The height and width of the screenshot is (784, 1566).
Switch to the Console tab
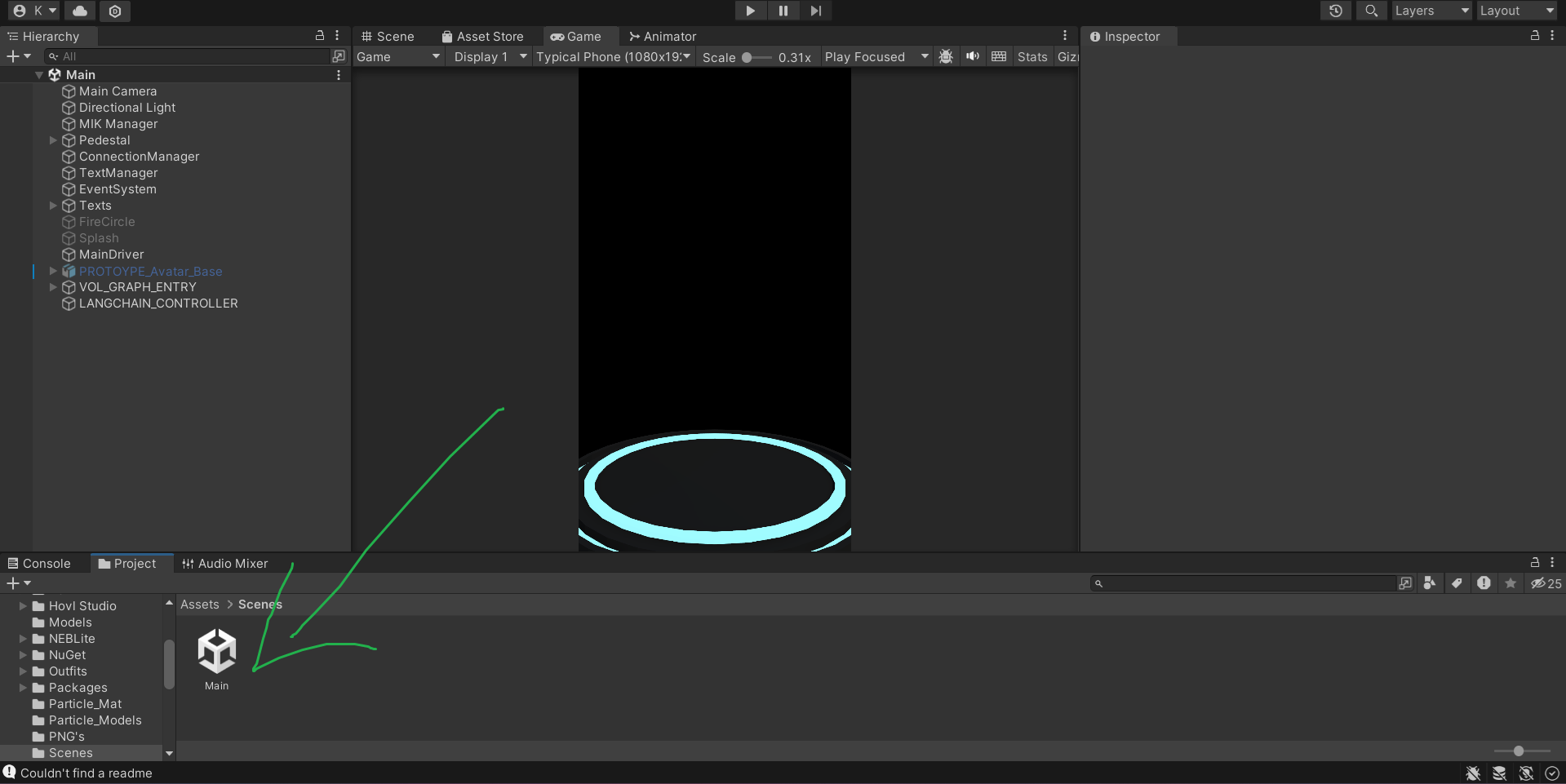(x=39, y=564)
